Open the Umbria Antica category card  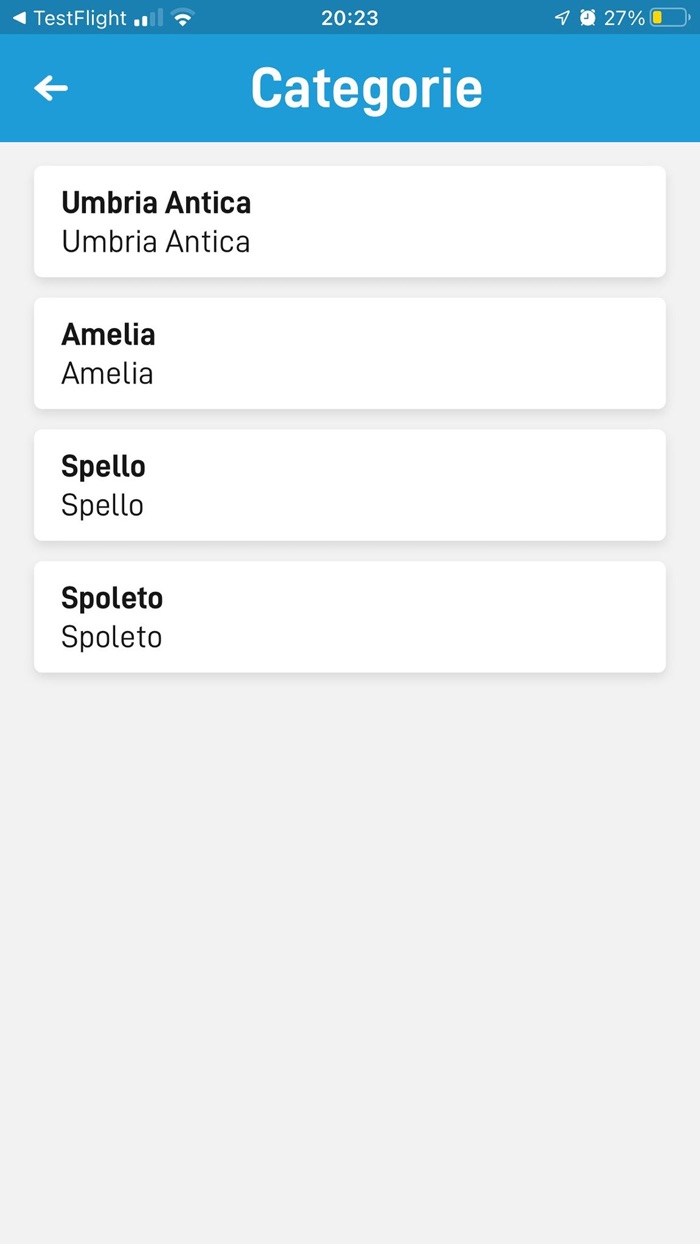(350, 222)
